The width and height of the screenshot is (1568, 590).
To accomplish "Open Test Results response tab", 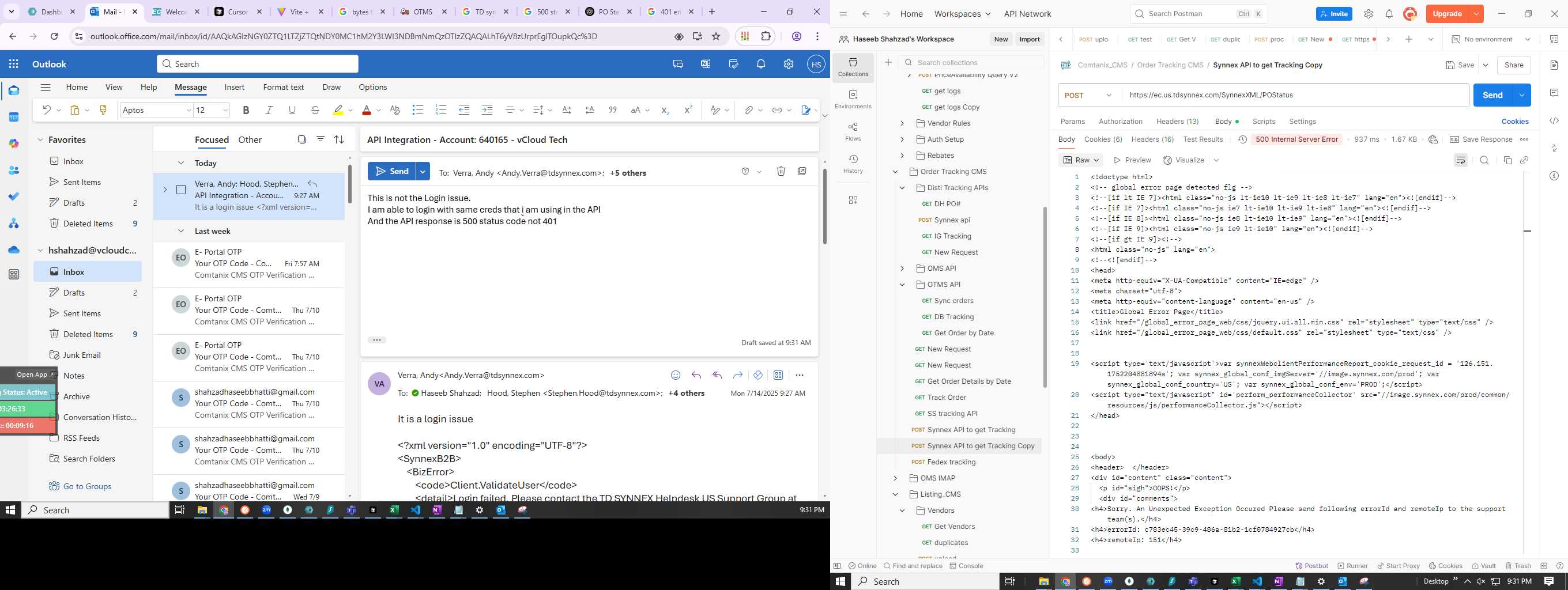I will (x=1203, y=139).
